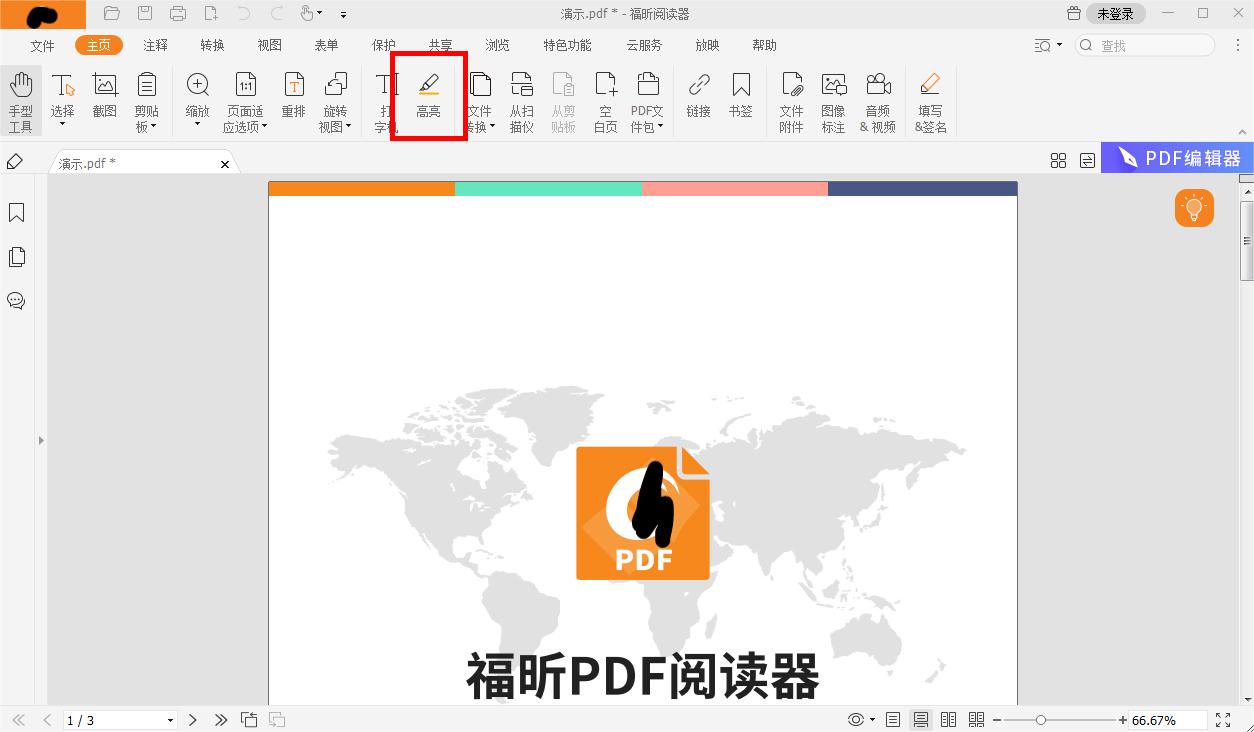Expand the page number dropdown showing 1/3
This screenshot has width=1254, height=732.
[170, 719]
